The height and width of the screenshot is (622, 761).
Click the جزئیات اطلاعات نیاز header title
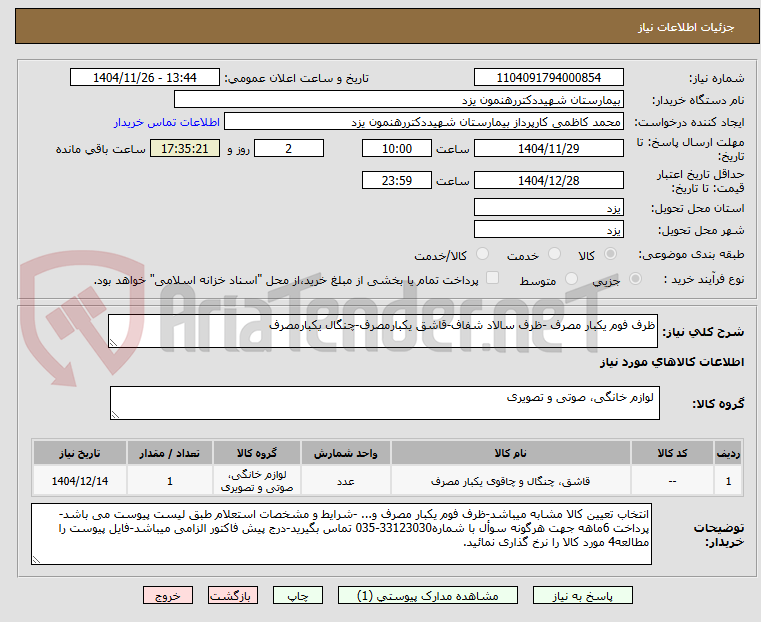686,27
